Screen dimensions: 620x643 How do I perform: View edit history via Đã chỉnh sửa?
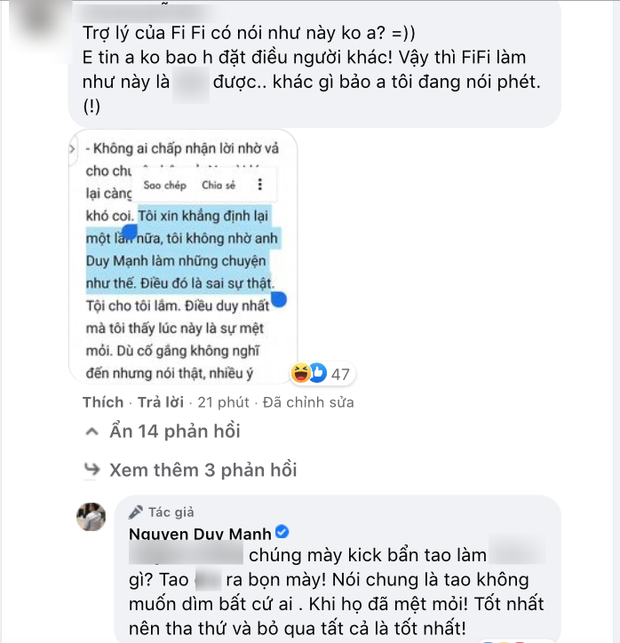[x=308, y=402]
